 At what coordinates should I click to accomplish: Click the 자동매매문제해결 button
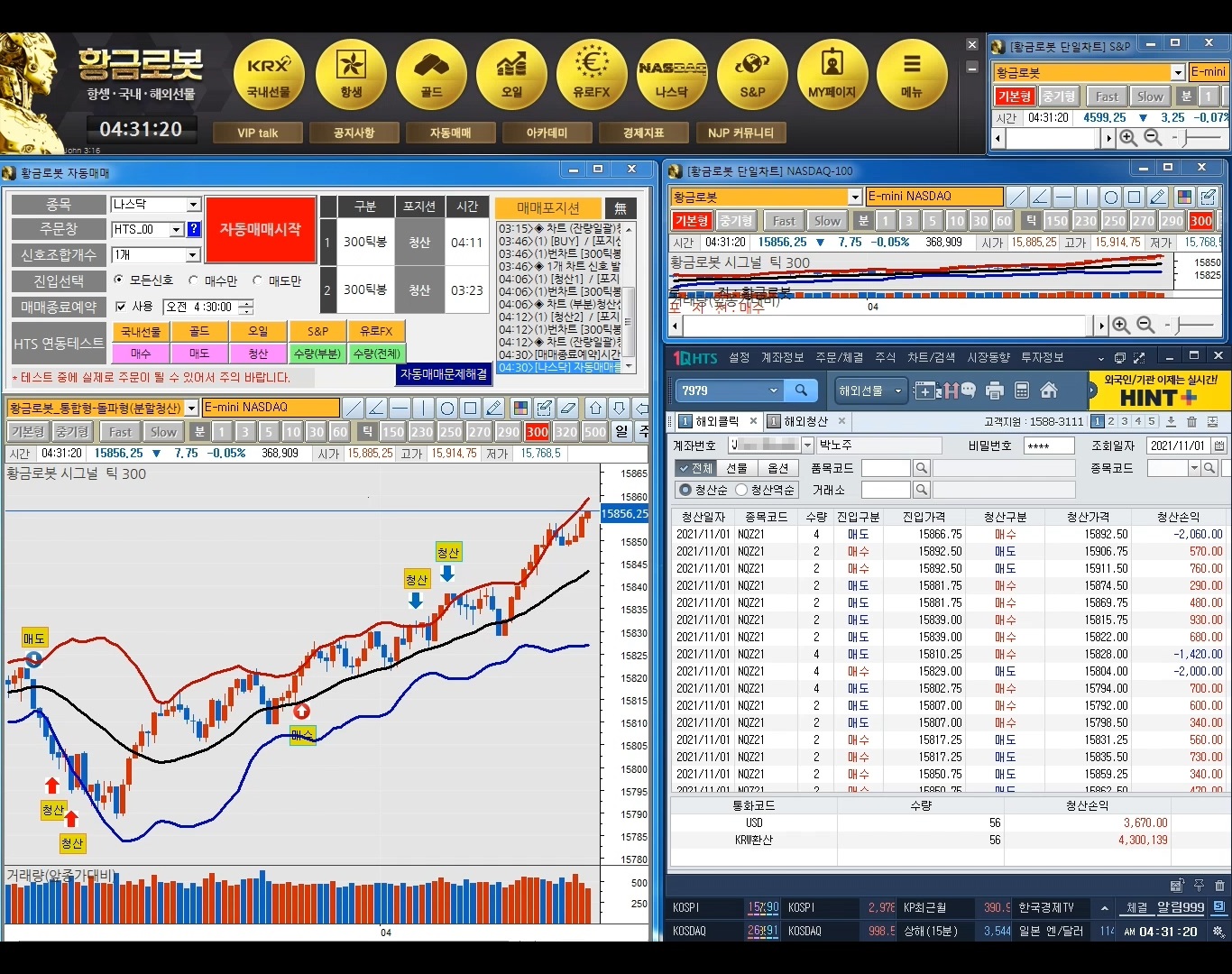pos(444,373)
